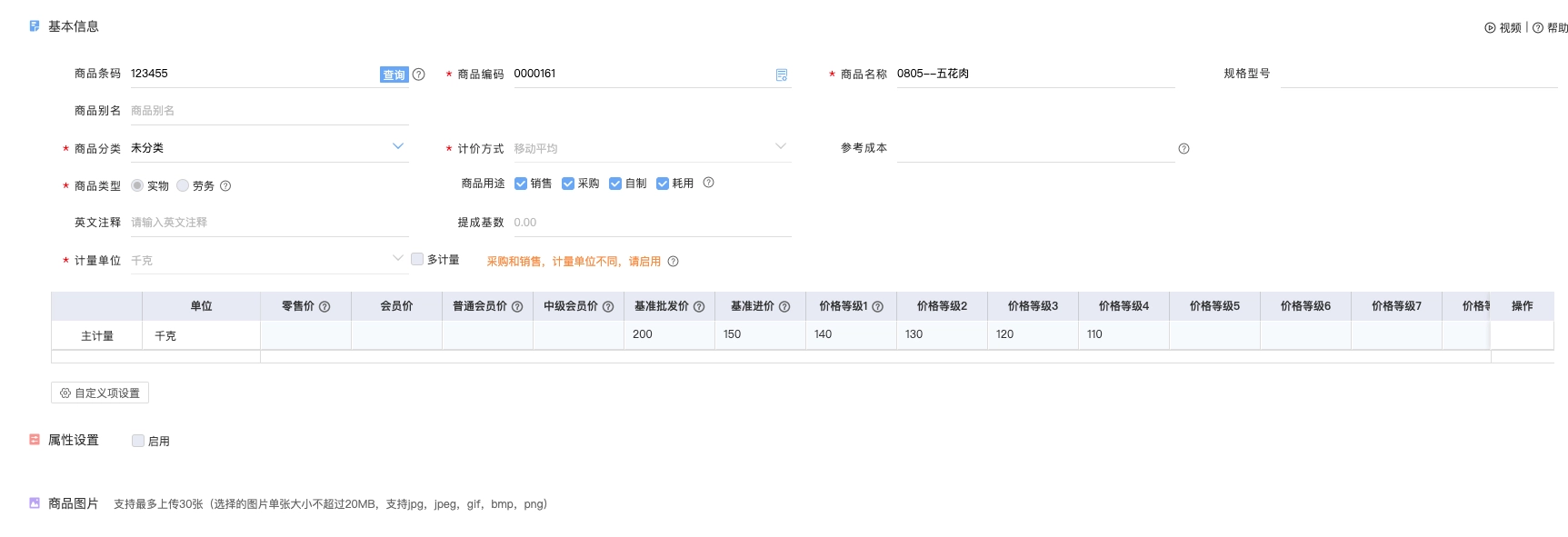Screen dimensions: 1568x537
Task: Click the help icon beside 查询 button
Action: pos(418,75)
